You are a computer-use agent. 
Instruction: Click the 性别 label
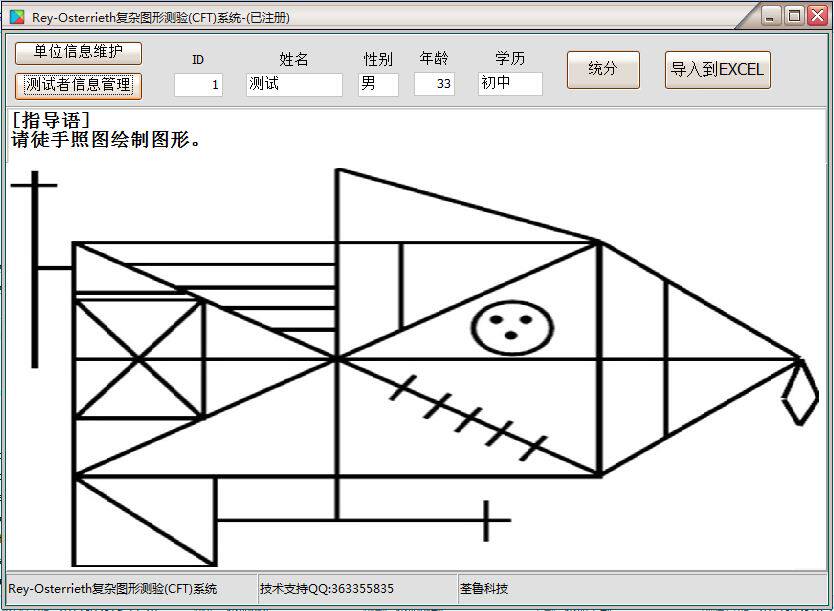[378, 59]
